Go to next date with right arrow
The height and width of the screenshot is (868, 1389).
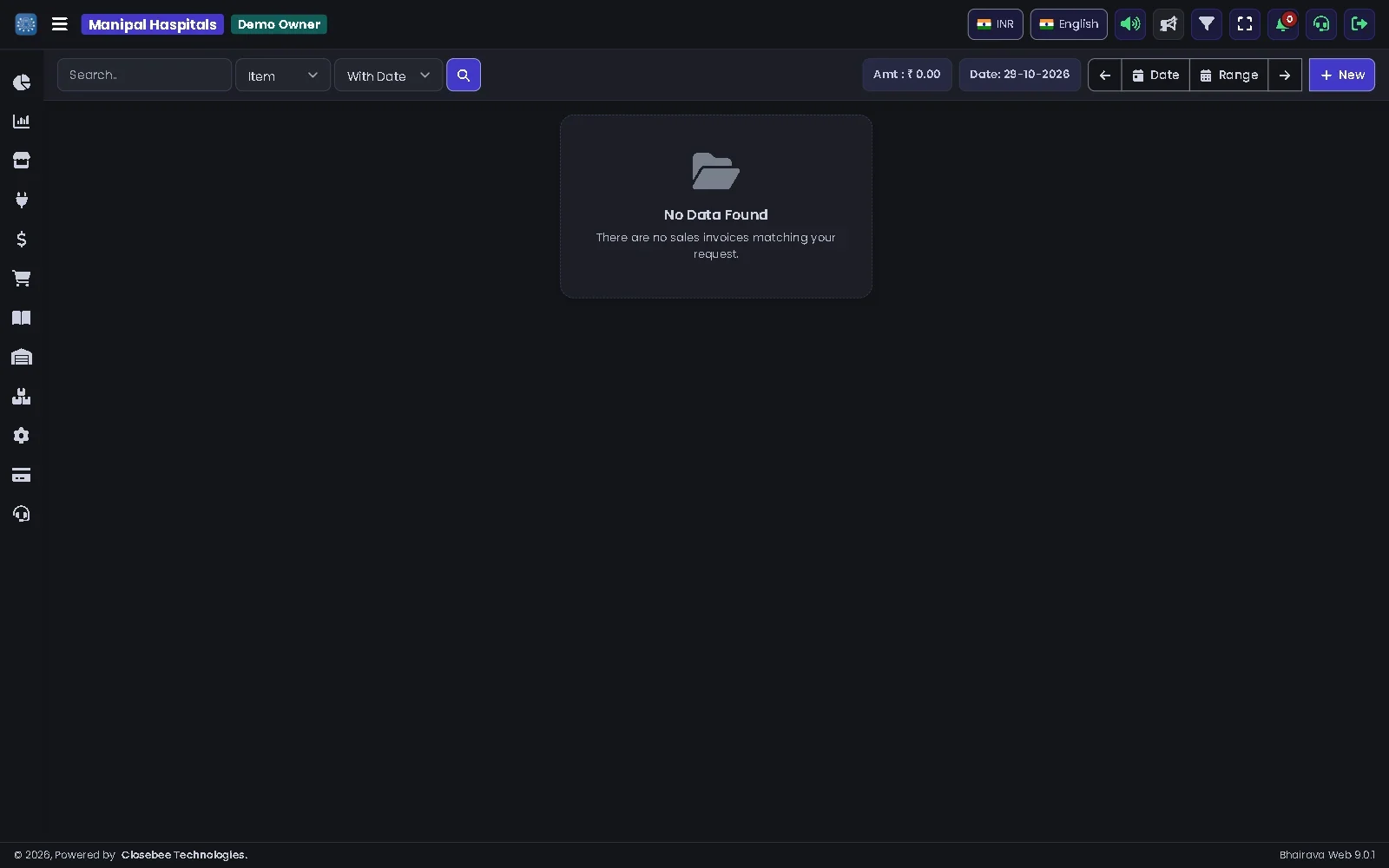pyautogui.click(x=1285, y=76)
